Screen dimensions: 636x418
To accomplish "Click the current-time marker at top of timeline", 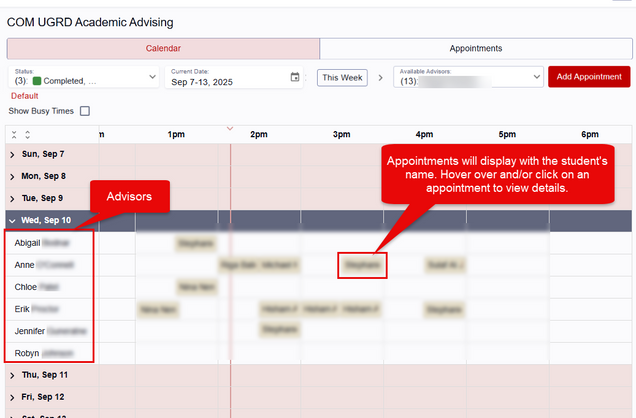I will point(230,129).
